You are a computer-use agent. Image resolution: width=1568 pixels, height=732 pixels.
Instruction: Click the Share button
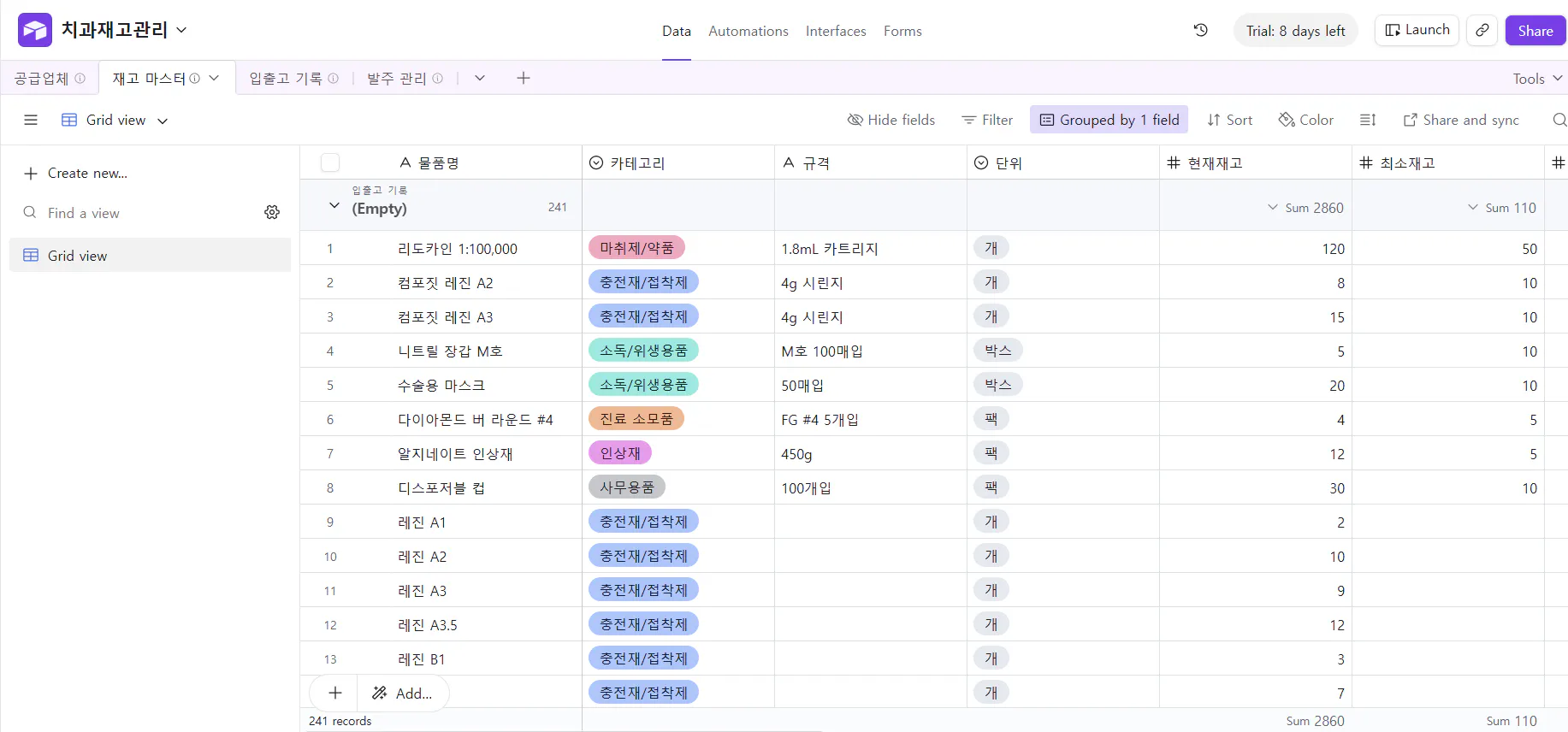pos(1535,31)
